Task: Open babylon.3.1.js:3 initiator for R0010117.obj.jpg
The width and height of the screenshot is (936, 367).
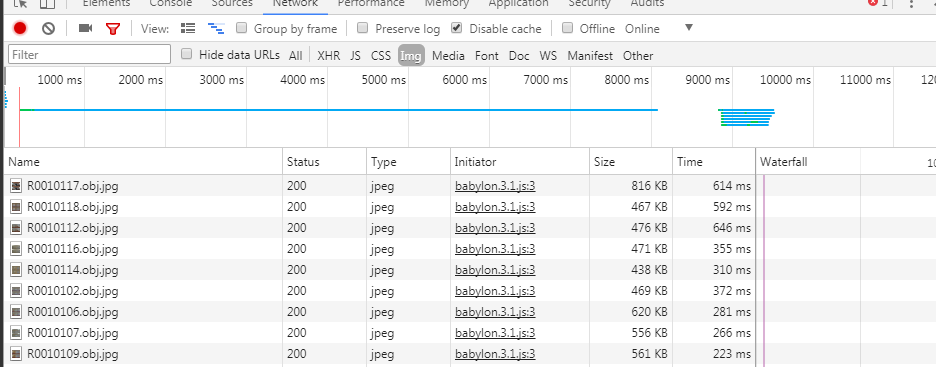Action: (495, 186)
